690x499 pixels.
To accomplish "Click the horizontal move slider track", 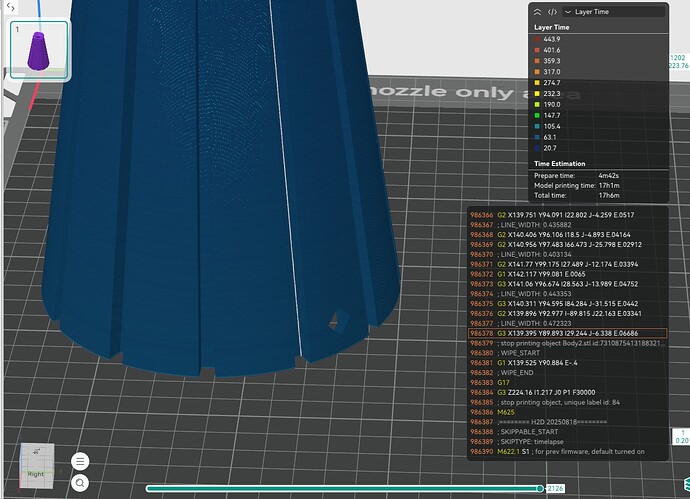I will coord(343,488).
